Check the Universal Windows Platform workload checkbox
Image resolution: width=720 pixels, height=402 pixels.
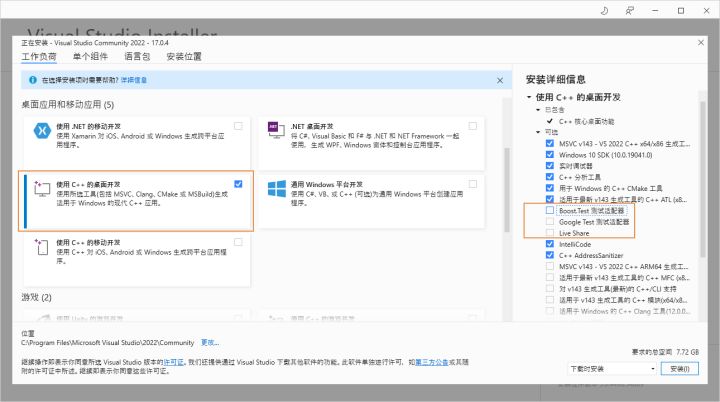click(472, 184)
